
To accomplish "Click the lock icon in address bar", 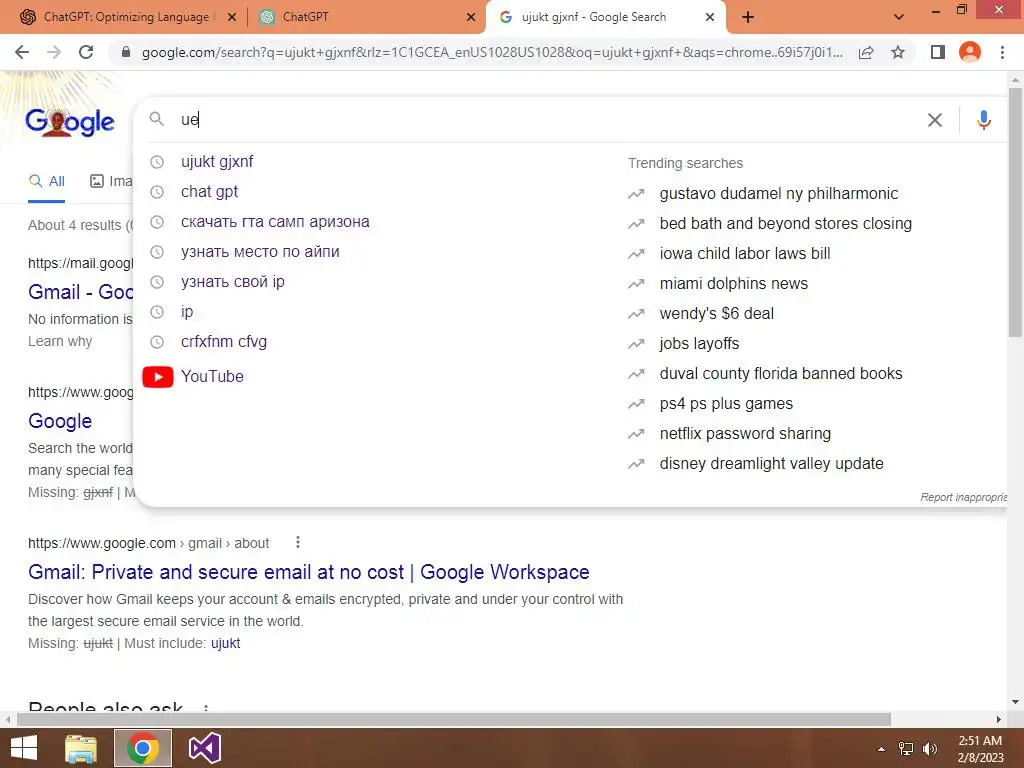I will point(126,52).
